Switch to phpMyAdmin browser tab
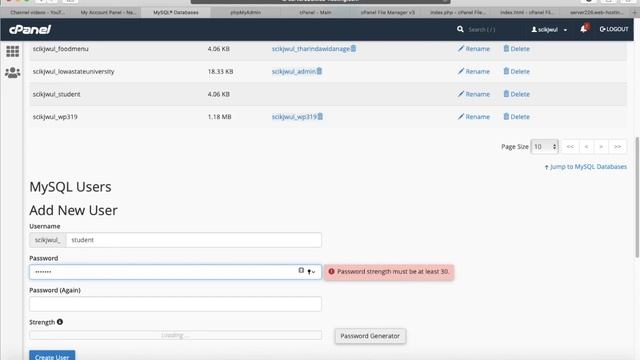 245,13
